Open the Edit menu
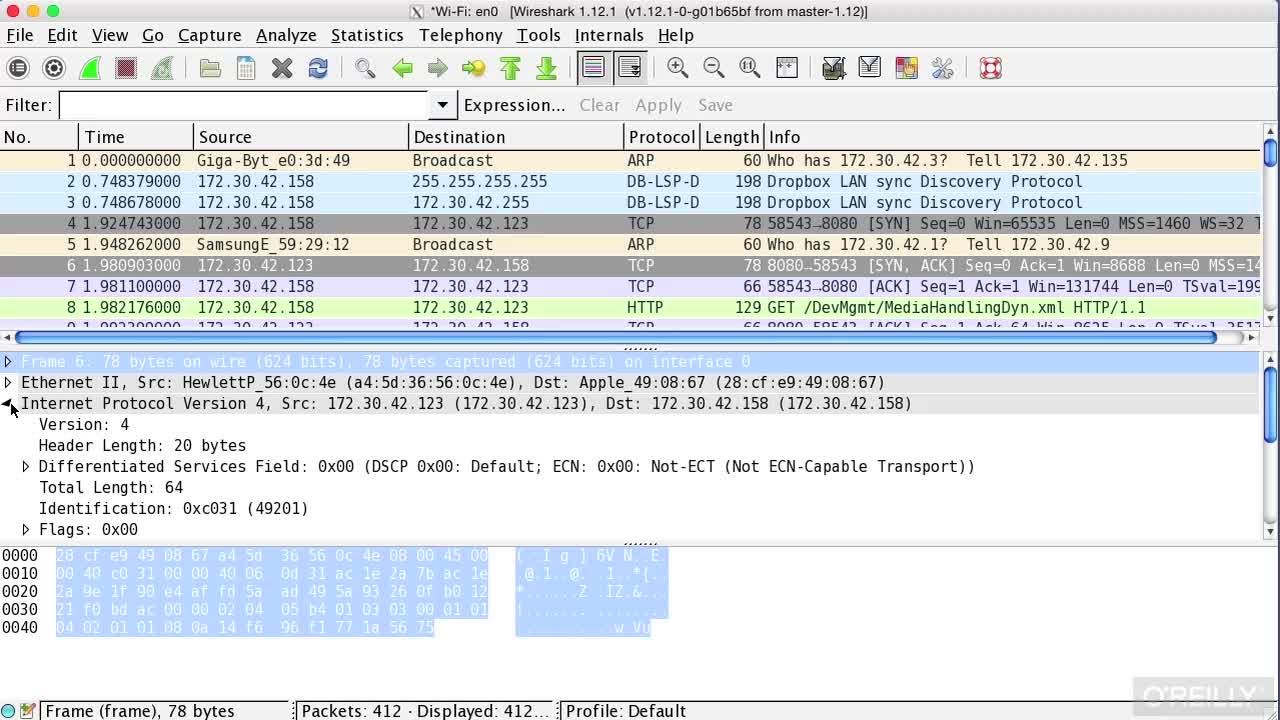The width and height of the screenshot is (1280, 720). 62,35
